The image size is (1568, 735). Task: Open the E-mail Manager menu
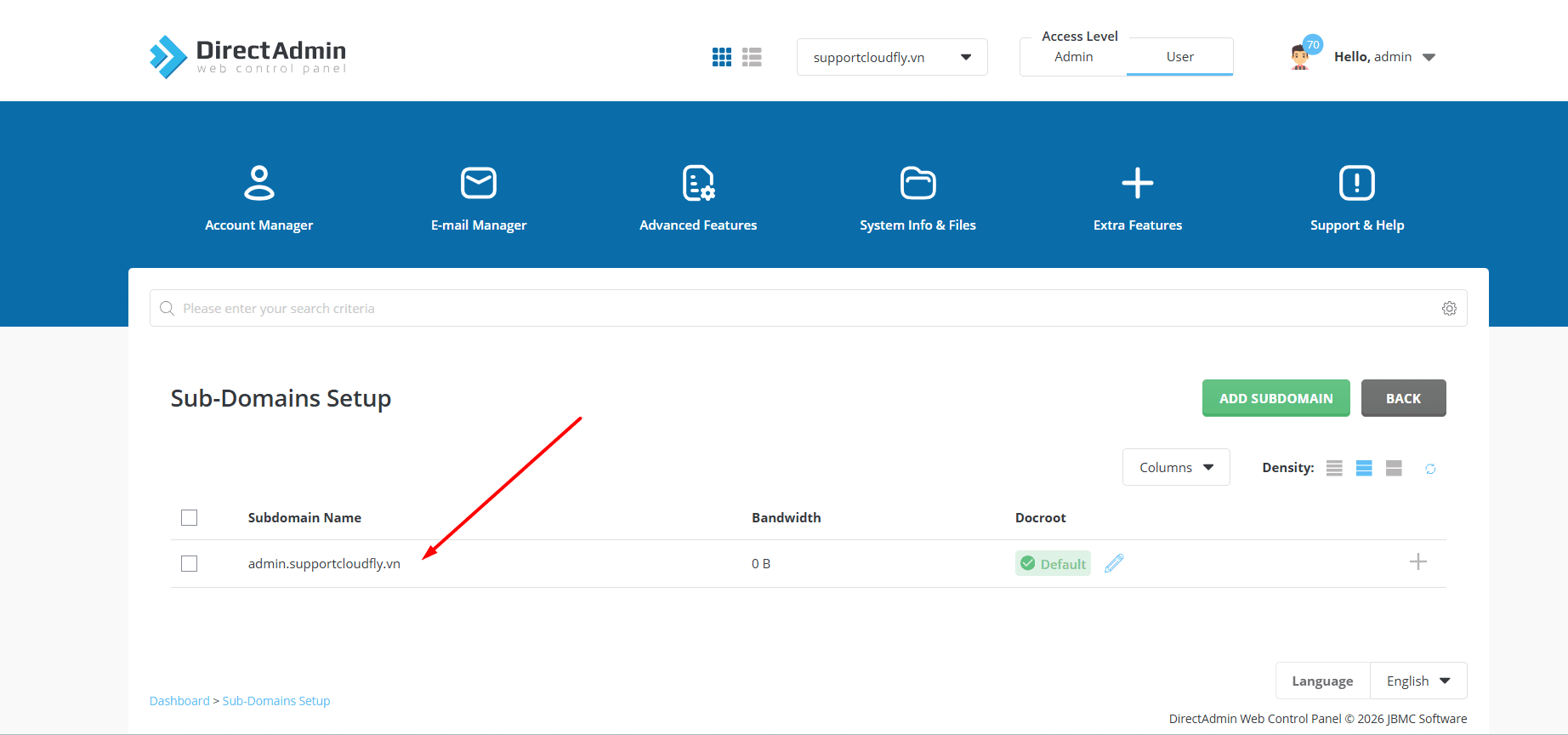pyautogui.click(x=479, y=198)
